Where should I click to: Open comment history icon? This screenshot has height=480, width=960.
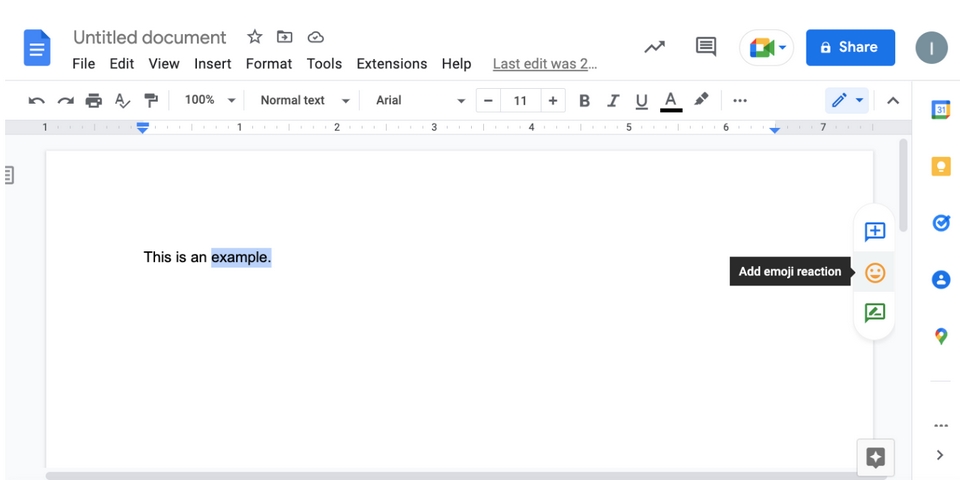706,47
